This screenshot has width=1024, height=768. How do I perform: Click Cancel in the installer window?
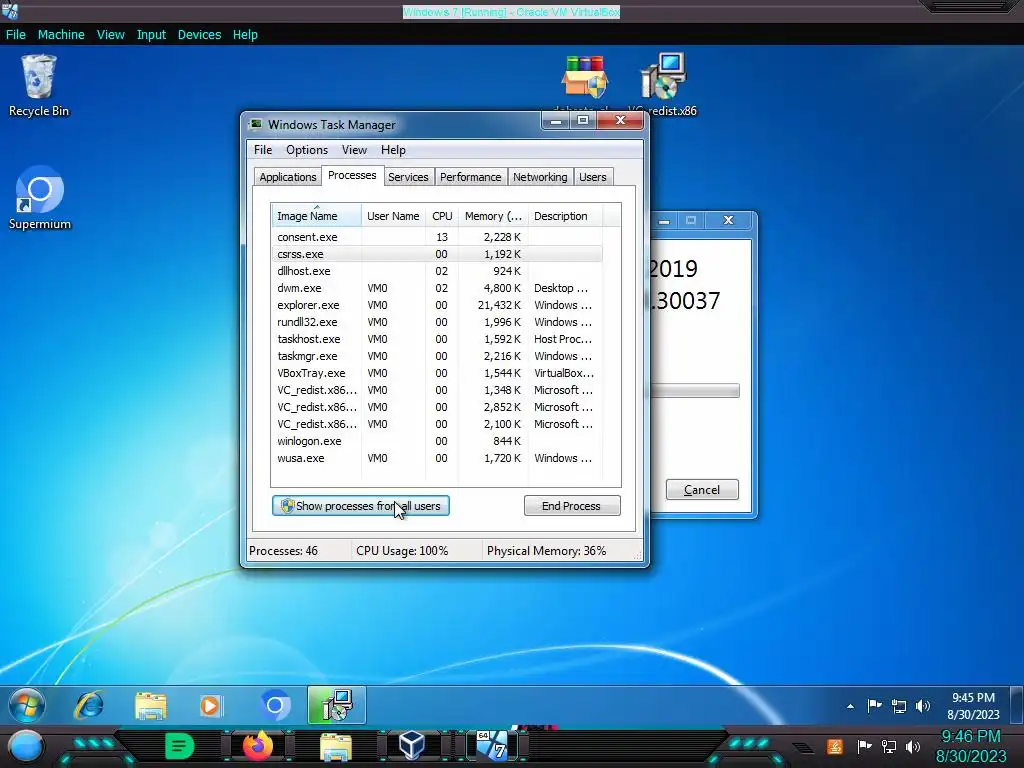(x=702, y=490)
